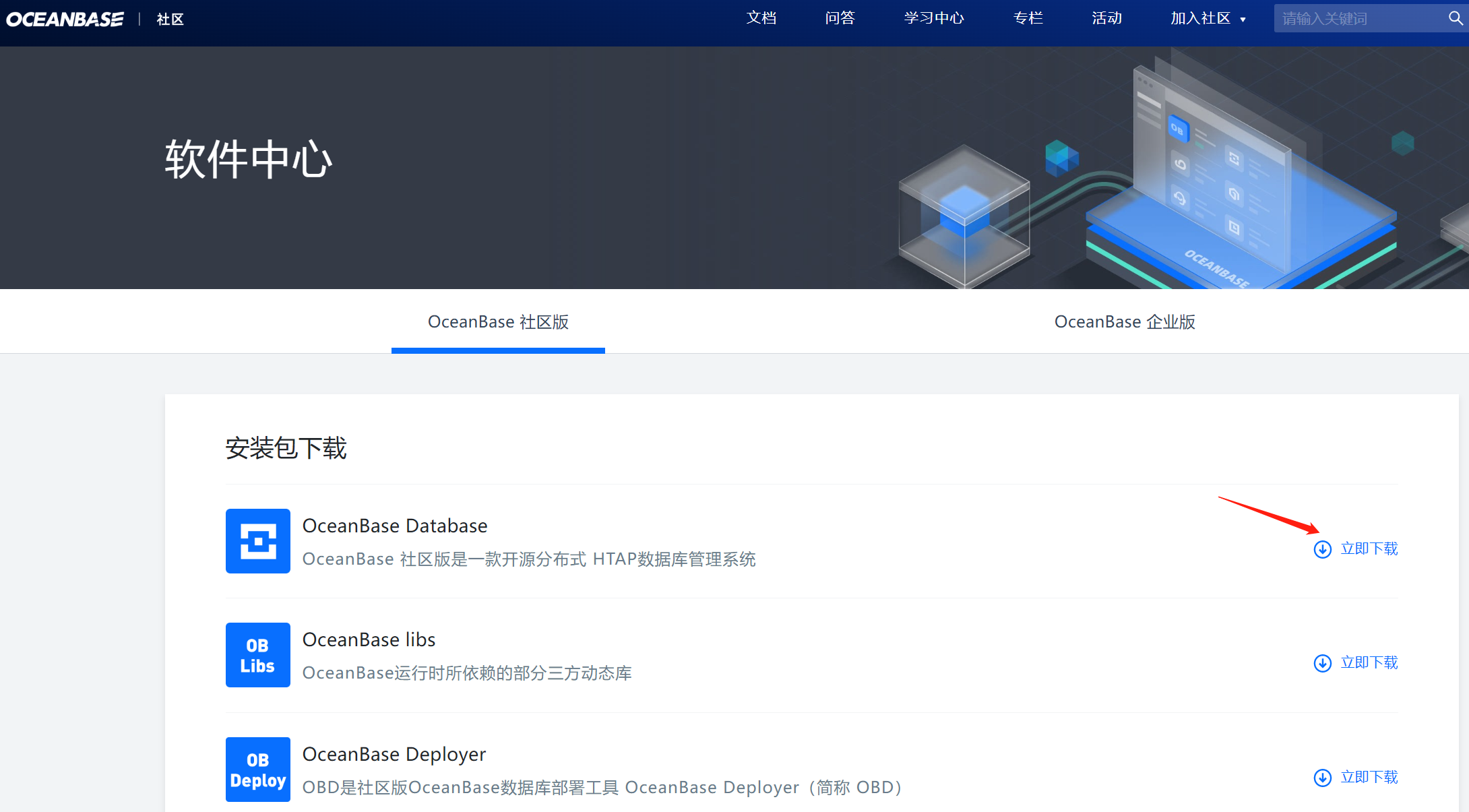Image resolution: width=1469 pixels, height=812 pixels.
Task: Open the 文档 menu item
Action: (x=761, y=18)
